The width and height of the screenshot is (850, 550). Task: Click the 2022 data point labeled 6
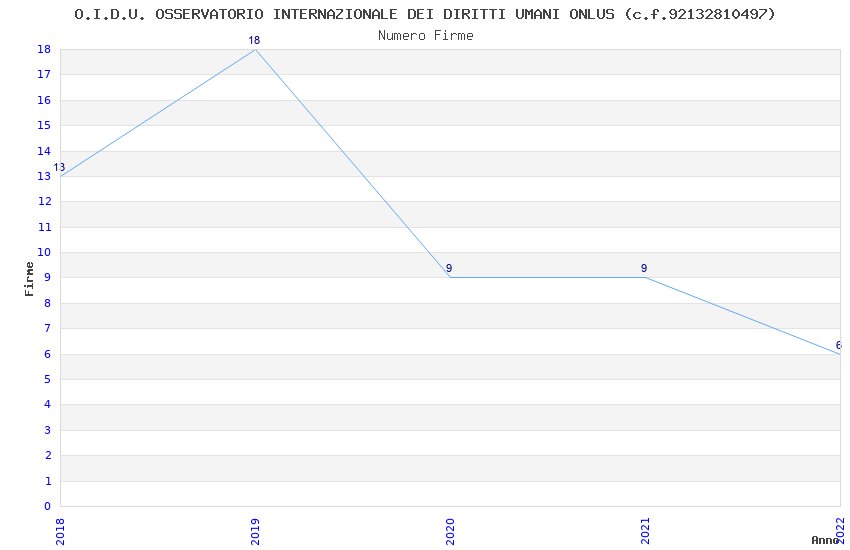click(x=840, y=354)
